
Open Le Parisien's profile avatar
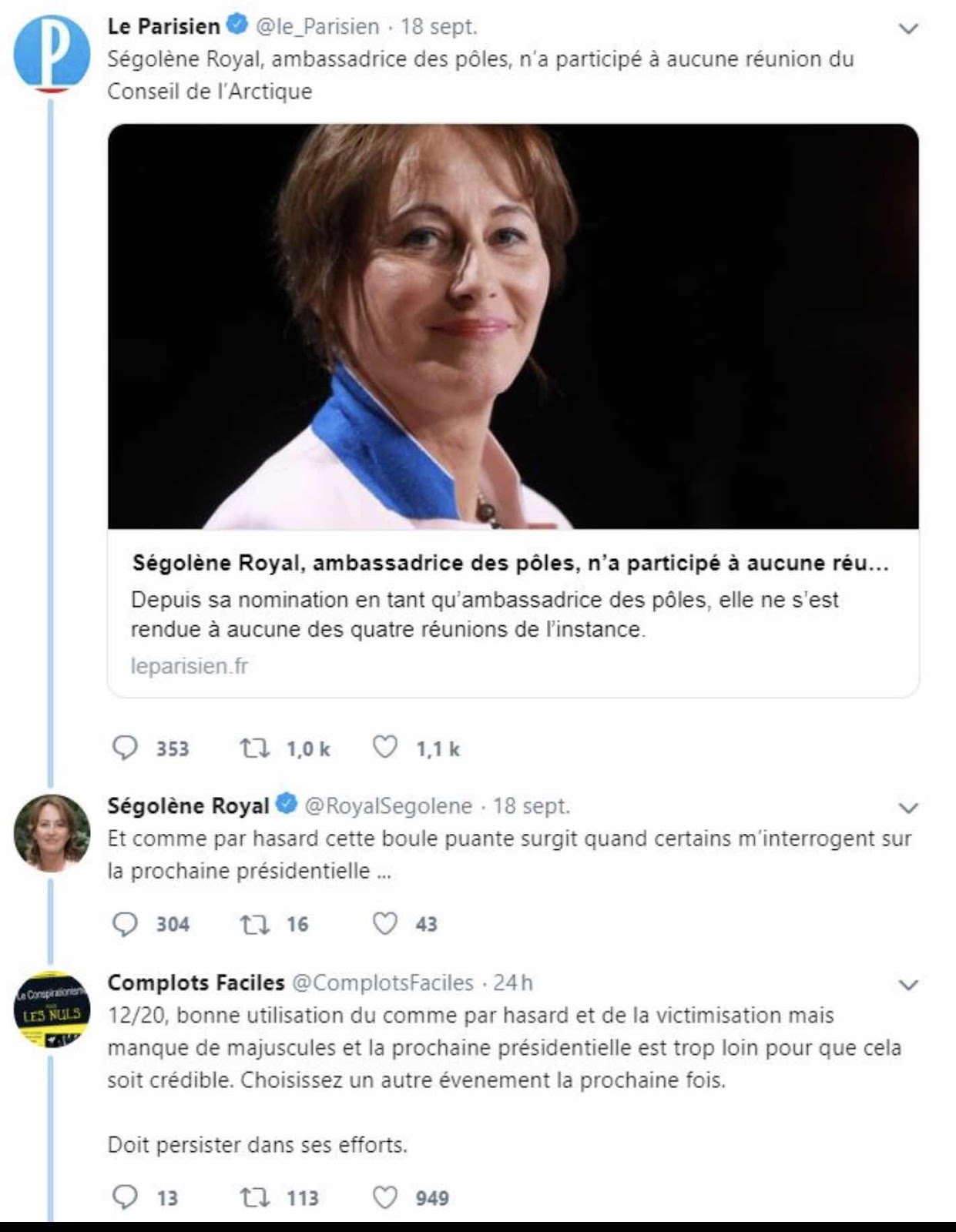click(x=52, y=52)
